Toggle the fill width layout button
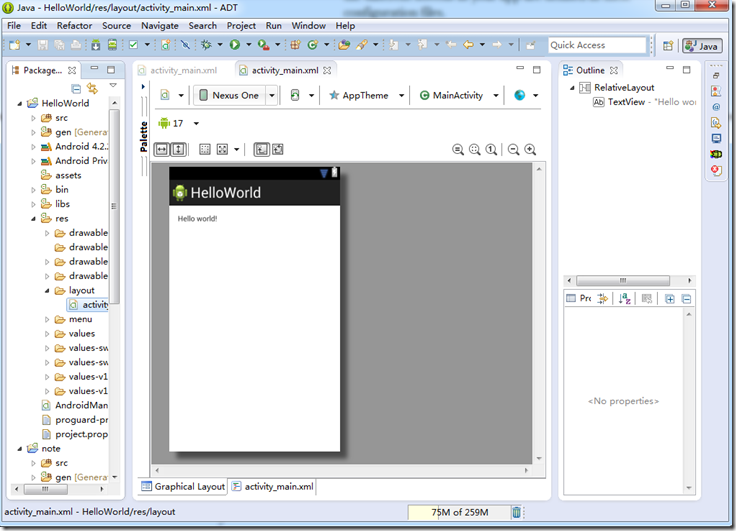Screen dimensions: 736x531 click(161, 149)
